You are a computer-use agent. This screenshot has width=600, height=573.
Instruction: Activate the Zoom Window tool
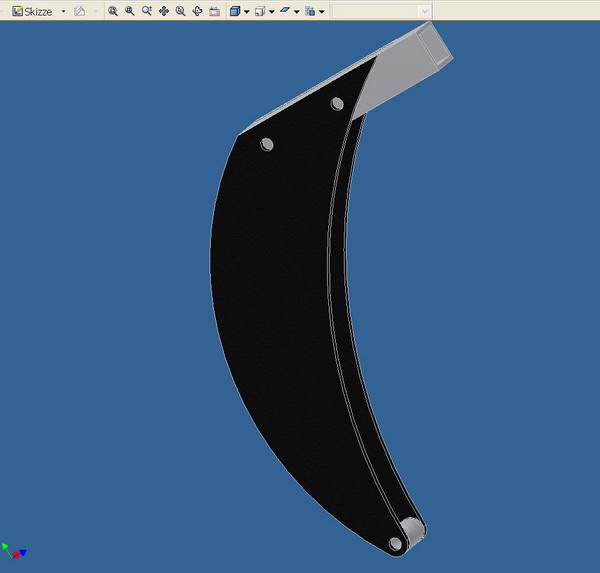tap(130, 11)
